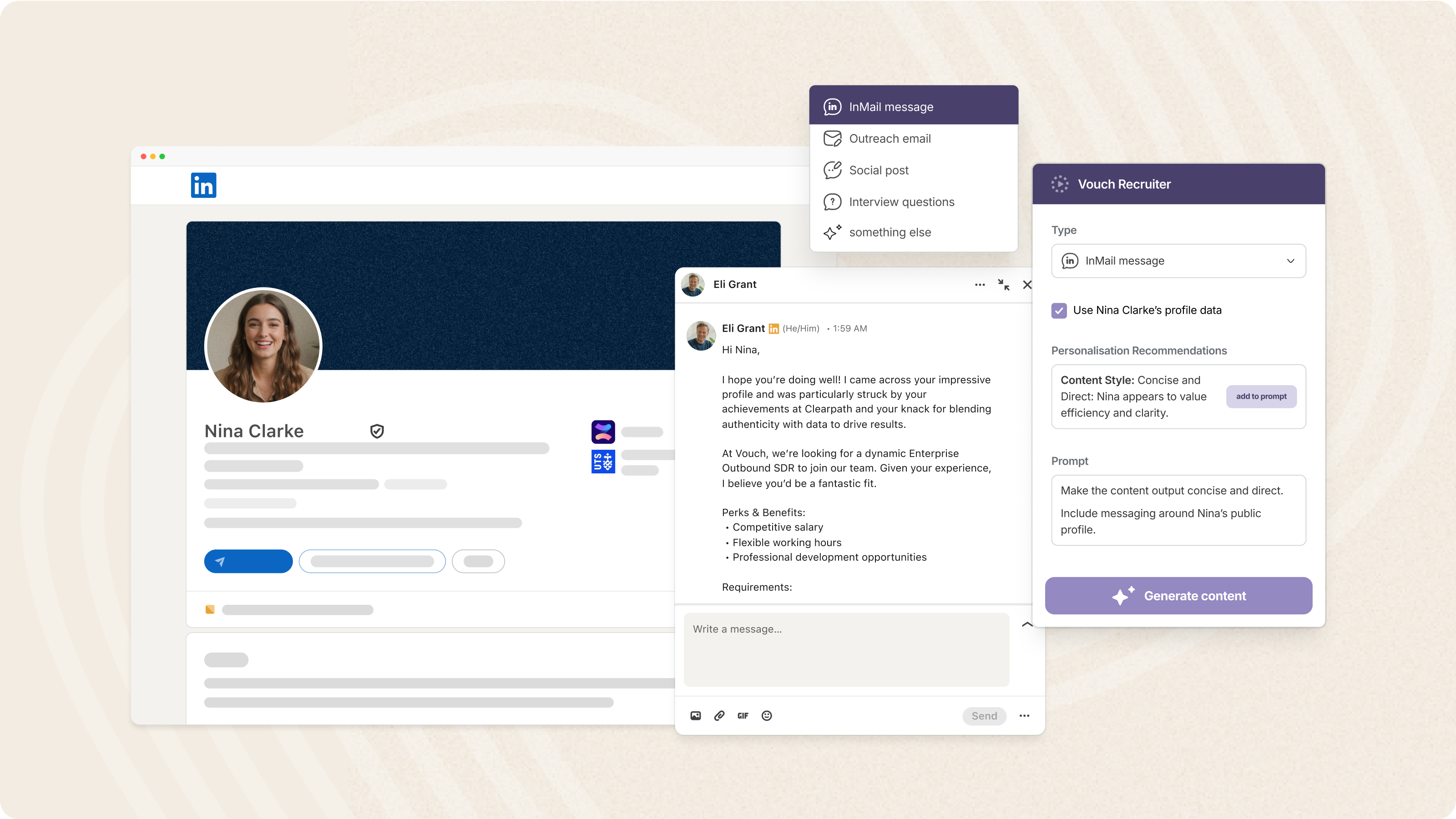The image size is (1456, 819).
Task: Click the verification shield beside Nina Clarke
Action: pyautogui.click(x=377, y=432)
